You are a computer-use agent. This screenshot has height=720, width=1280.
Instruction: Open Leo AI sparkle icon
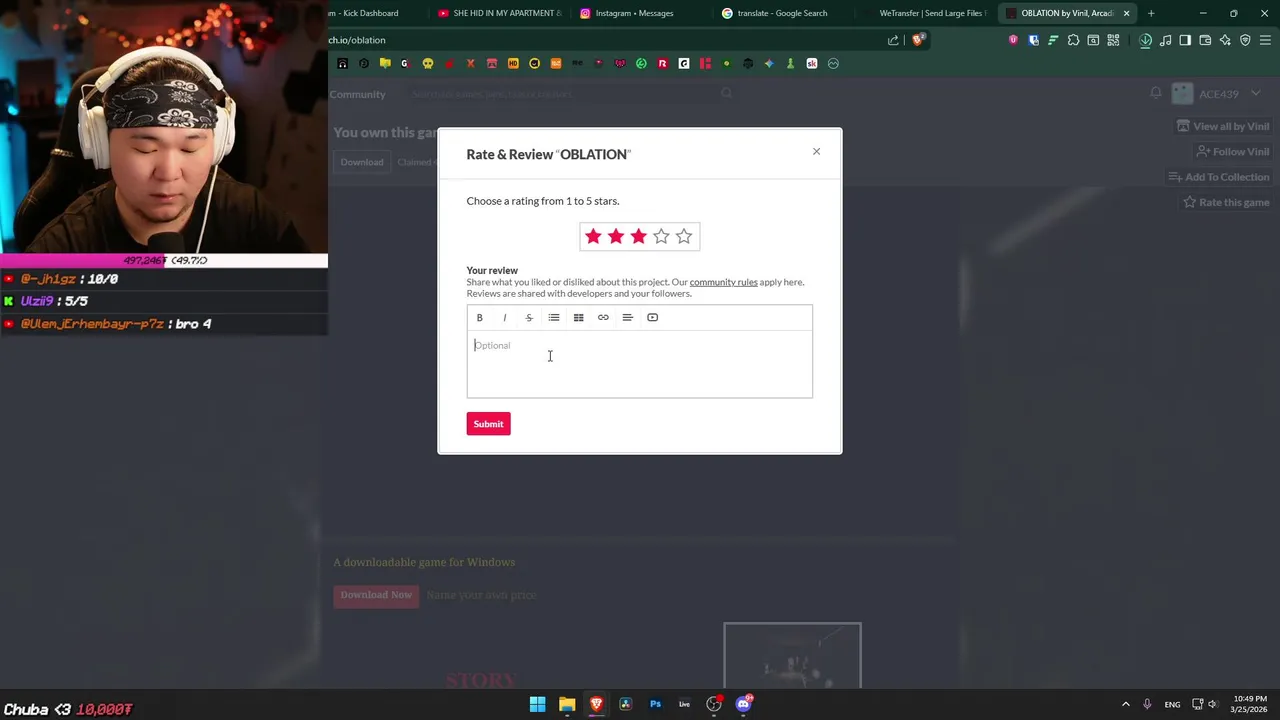point(1225,40)
